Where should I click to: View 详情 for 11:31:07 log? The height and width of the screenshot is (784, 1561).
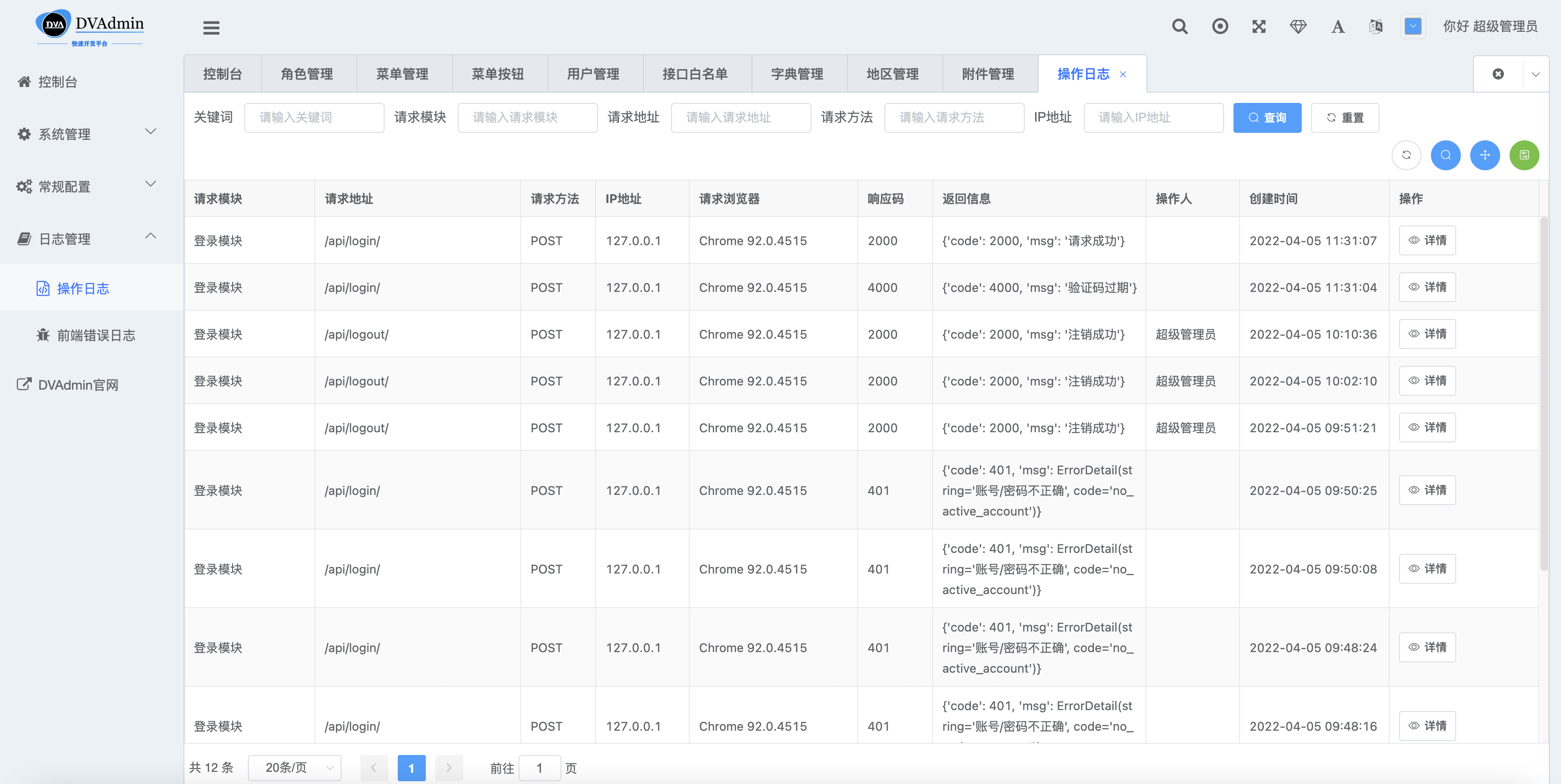(x=1427, y=240)
